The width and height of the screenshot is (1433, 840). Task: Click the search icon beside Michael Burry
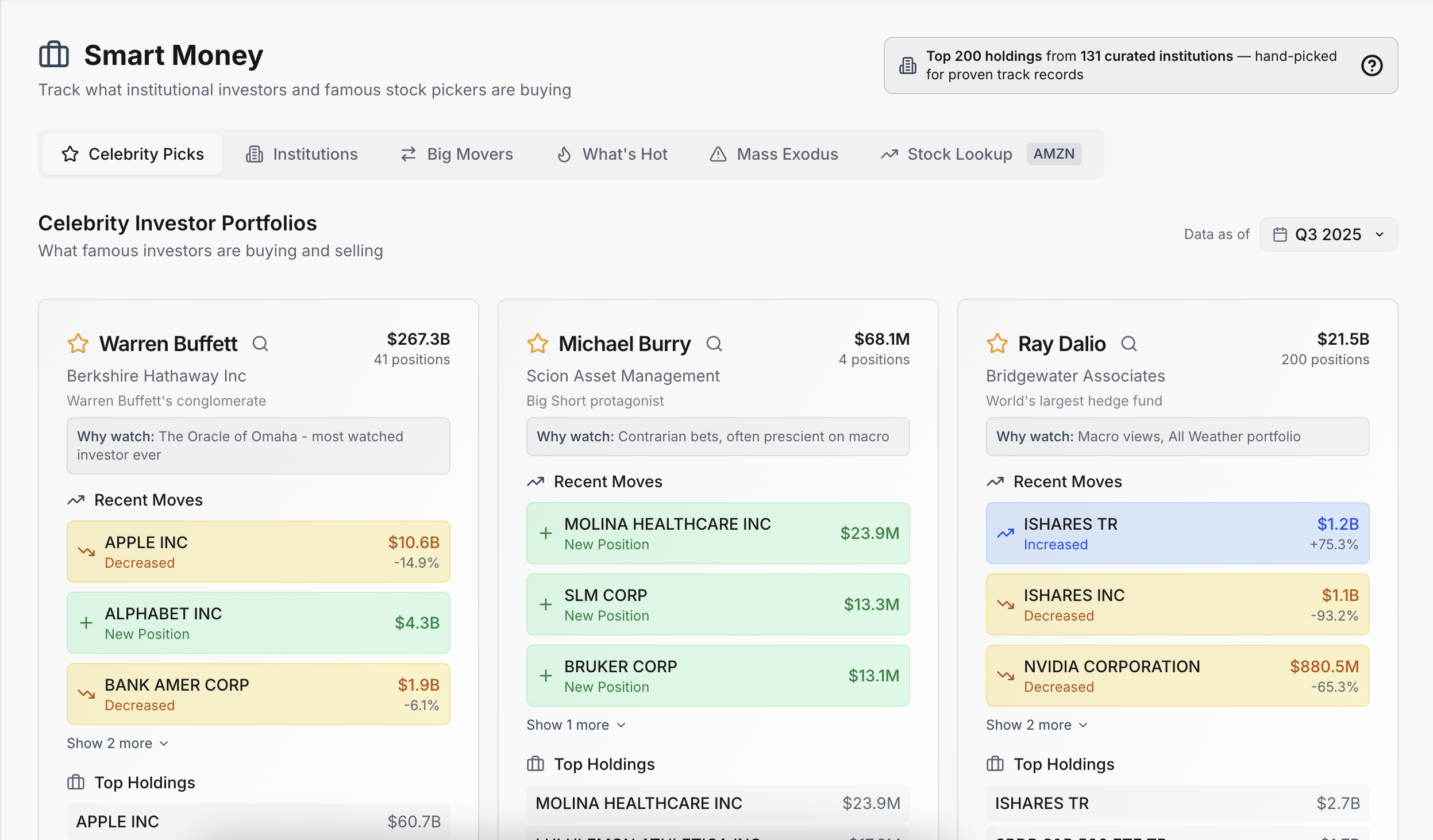[714, 343]
